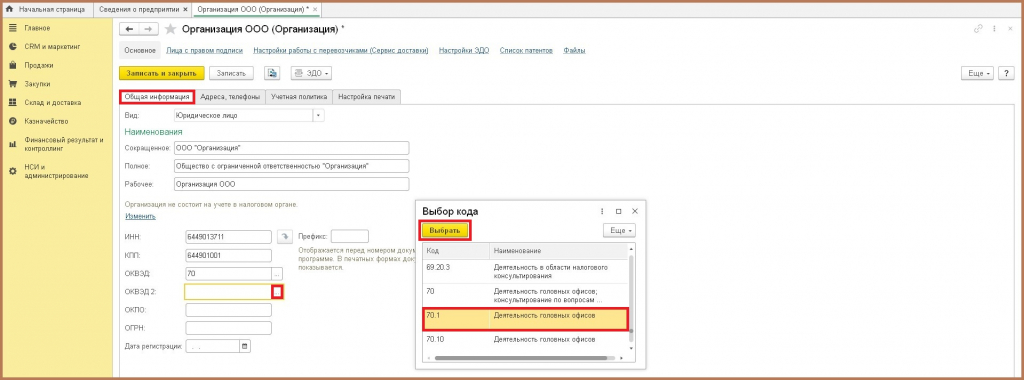Click horizontal scrollbar in code list
Viewport: 1024px width, 380px height.
coord(525,358)
